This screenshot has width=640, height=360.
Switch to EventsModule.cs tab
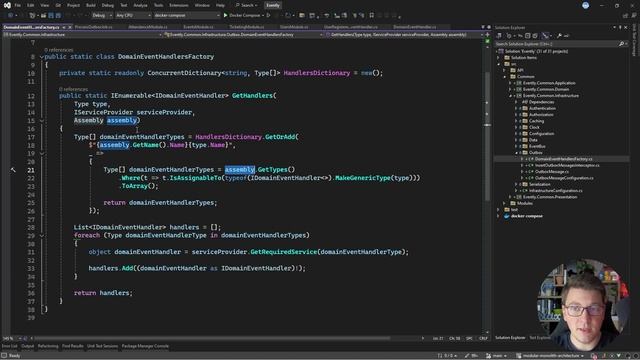198,27
